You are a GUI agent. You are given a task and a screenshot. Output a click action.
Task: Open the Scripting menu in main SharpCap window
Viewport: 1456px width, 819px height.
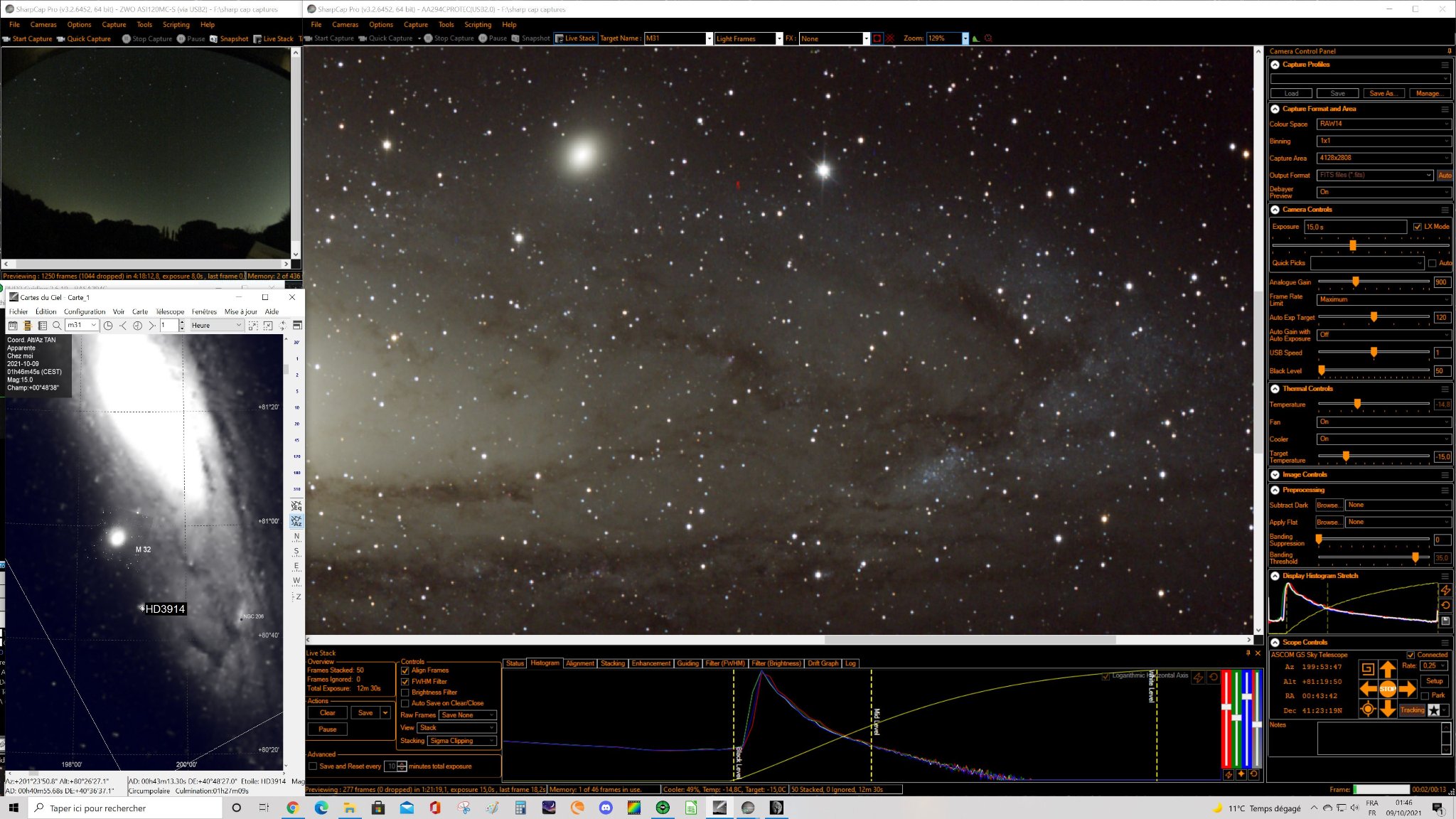point(478,24)
